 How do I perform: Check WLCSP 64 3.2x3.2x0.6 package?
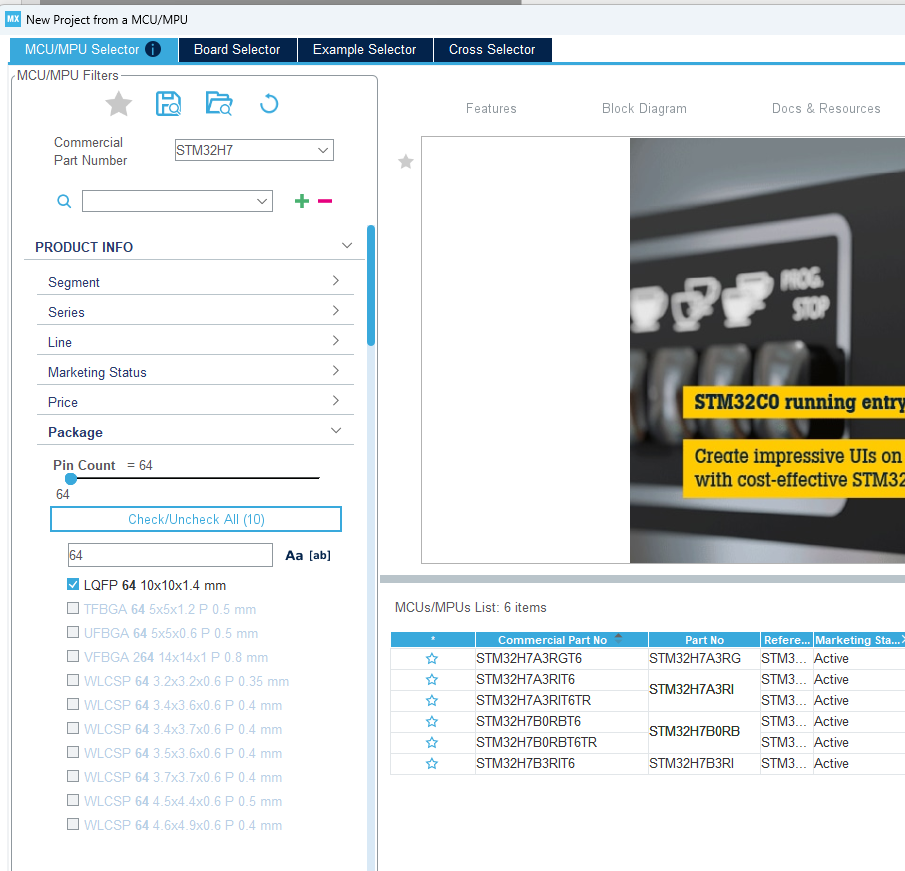point(73,681)
